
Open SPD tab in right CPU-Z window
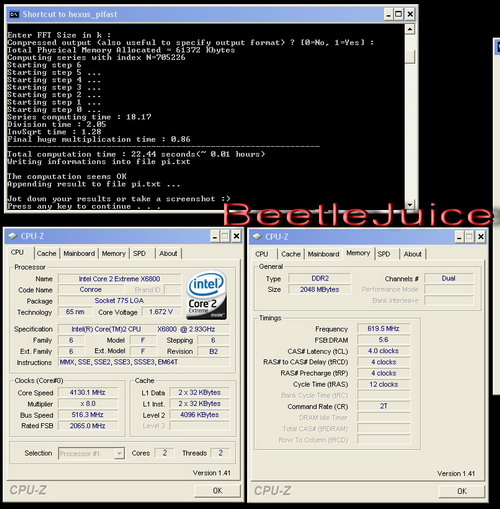(384, 254)
